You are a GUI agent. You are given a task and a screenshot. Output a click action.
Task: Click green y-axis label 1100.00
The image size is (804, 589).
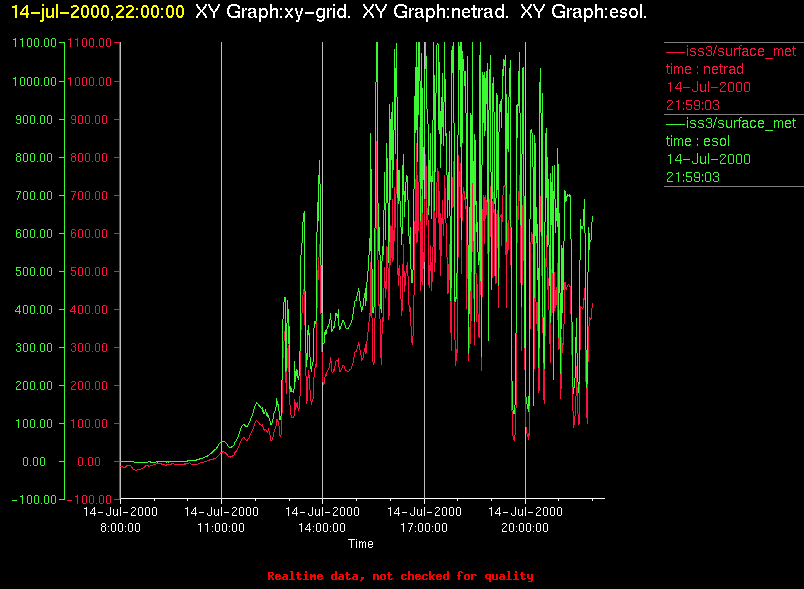(34, 43)
